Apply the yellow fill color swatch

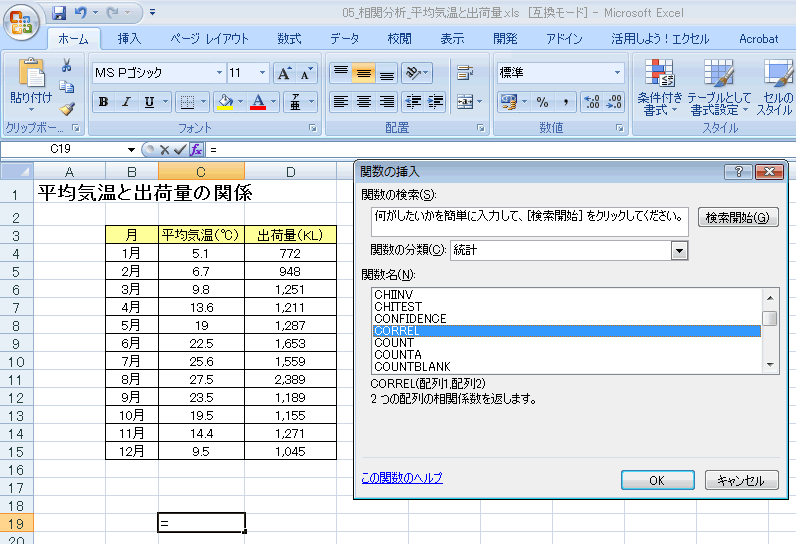pos(224,102)
